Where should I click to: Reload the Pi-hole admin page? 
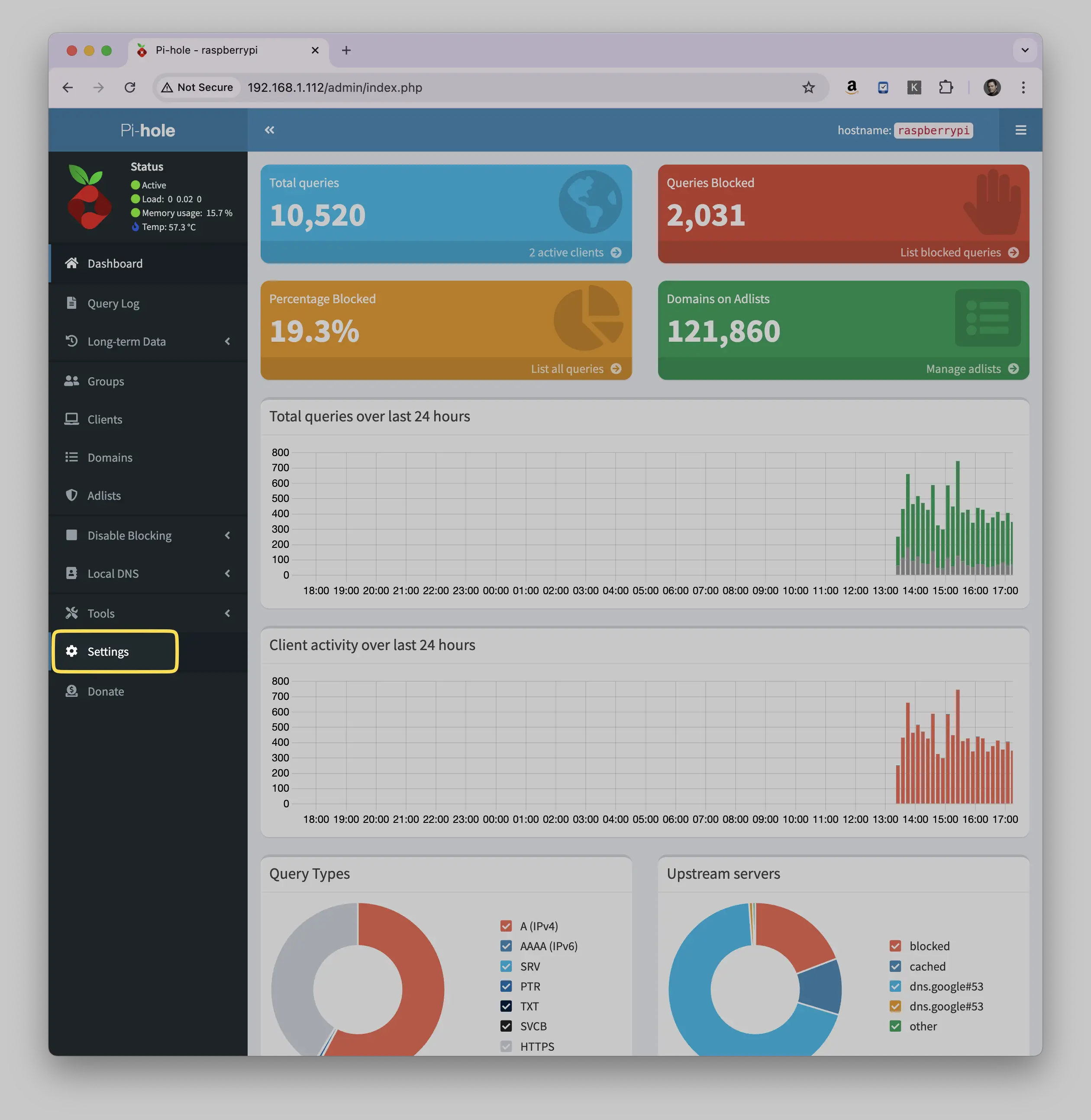[130, 87]
